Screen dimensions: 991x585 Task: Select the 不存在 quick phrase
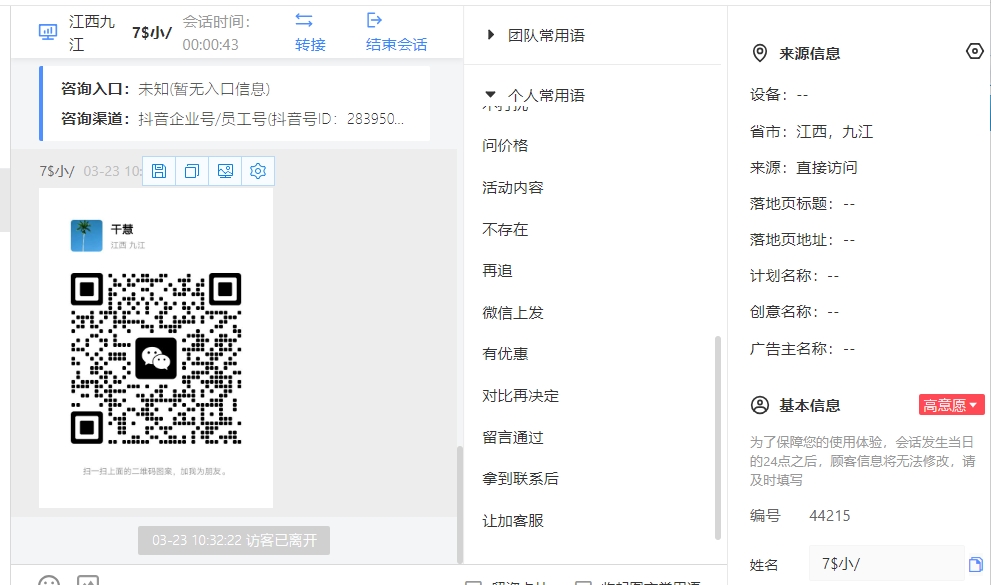(505, 229)
